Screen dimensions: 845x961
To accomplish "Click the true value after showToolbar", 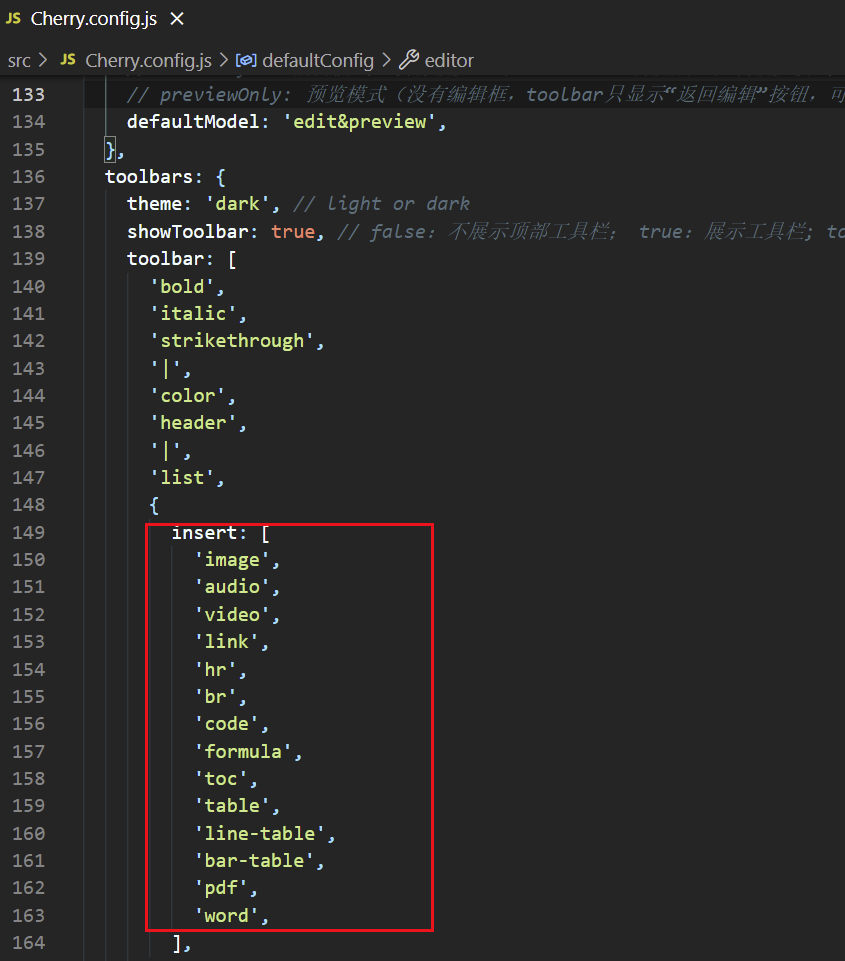I will click(293, 232).
